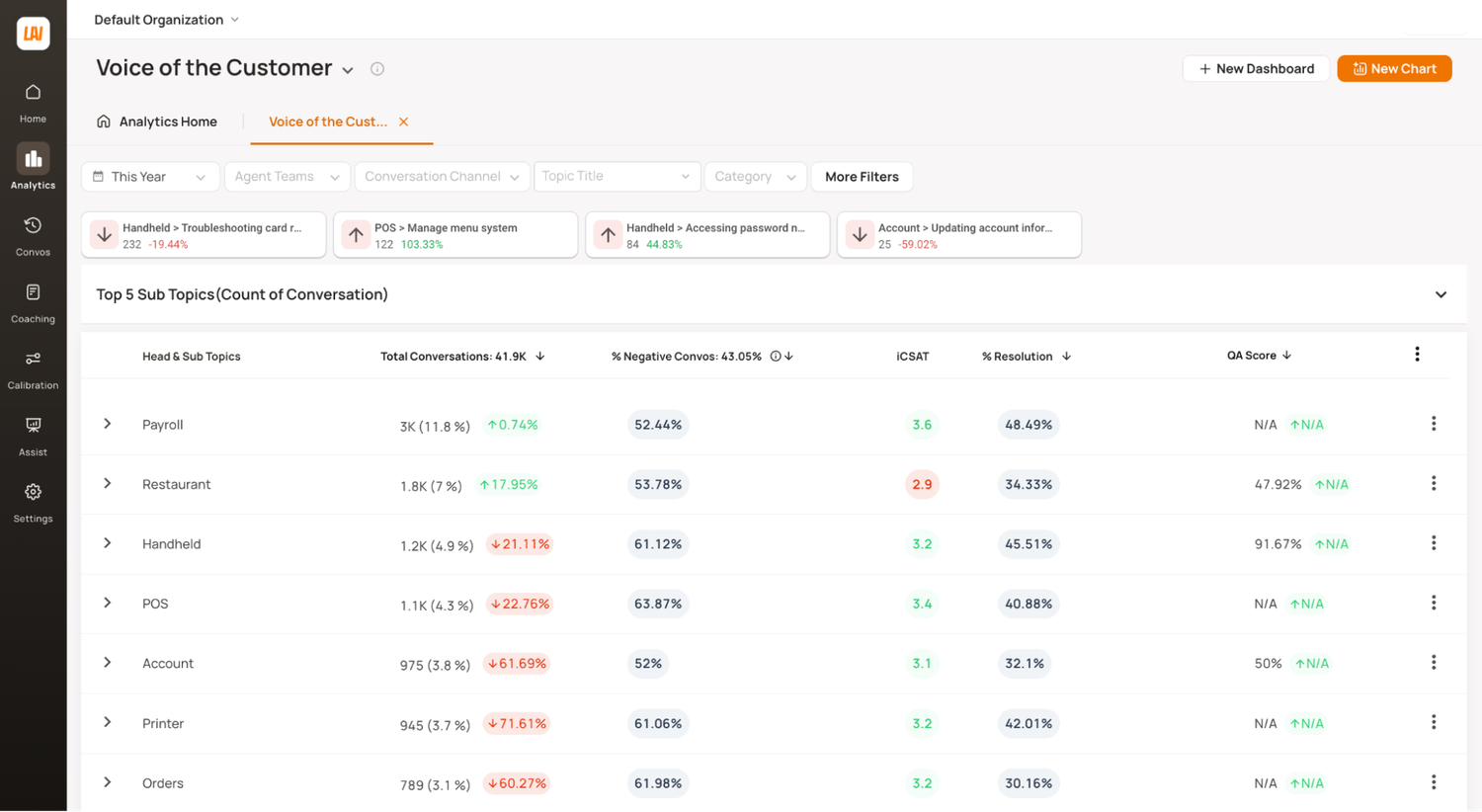Switch to Analytics Home tab
1482x812 pixels.
(156, 122)
